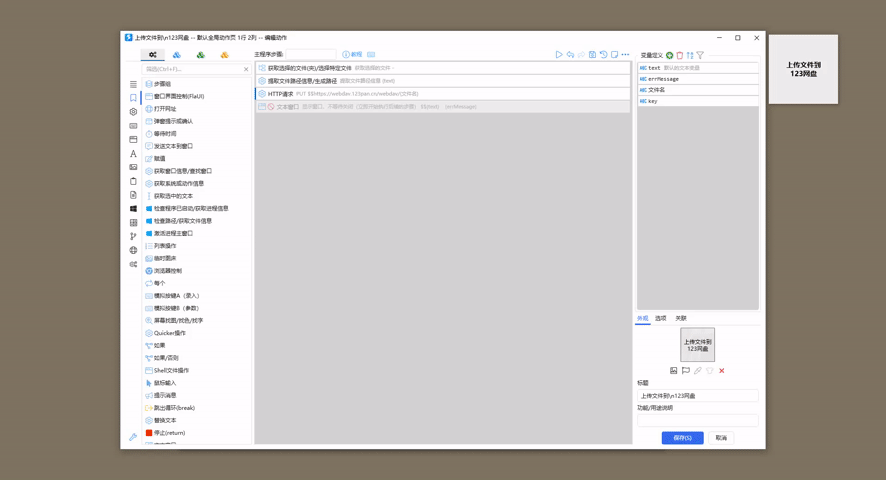Open the Windows logo category in sidebar

click(133, 209)
